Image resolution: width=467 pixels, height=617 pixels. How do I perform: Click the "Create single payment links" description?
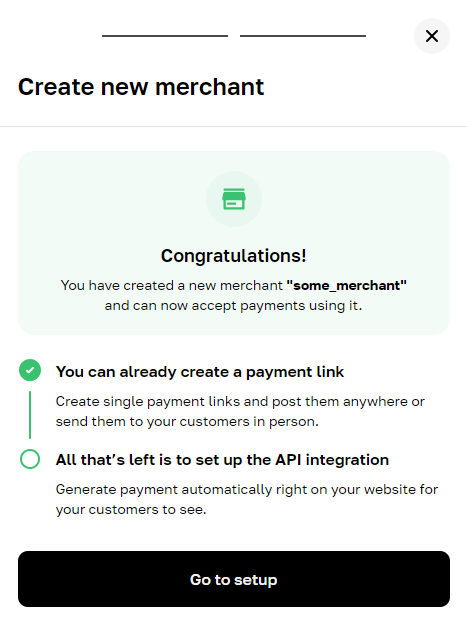tap(240, 411)
